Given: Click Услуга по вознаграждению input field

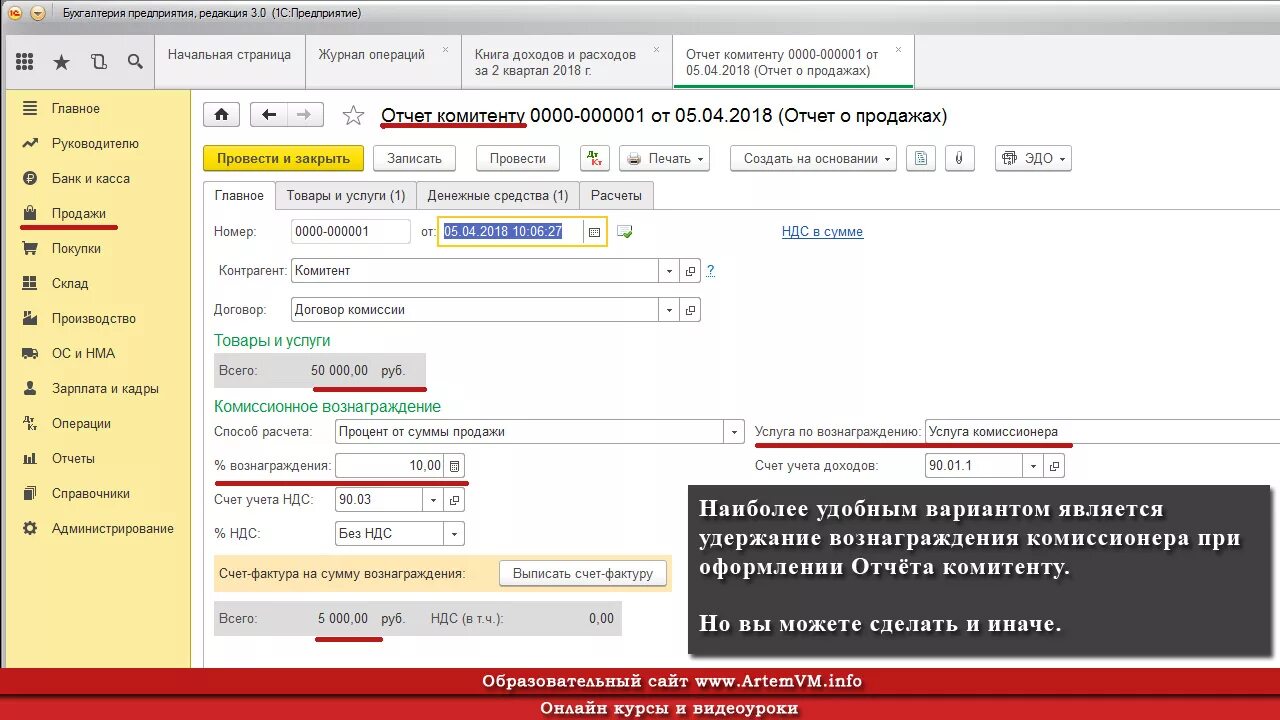Looking at the screenshot, I should pos(1102,432).
